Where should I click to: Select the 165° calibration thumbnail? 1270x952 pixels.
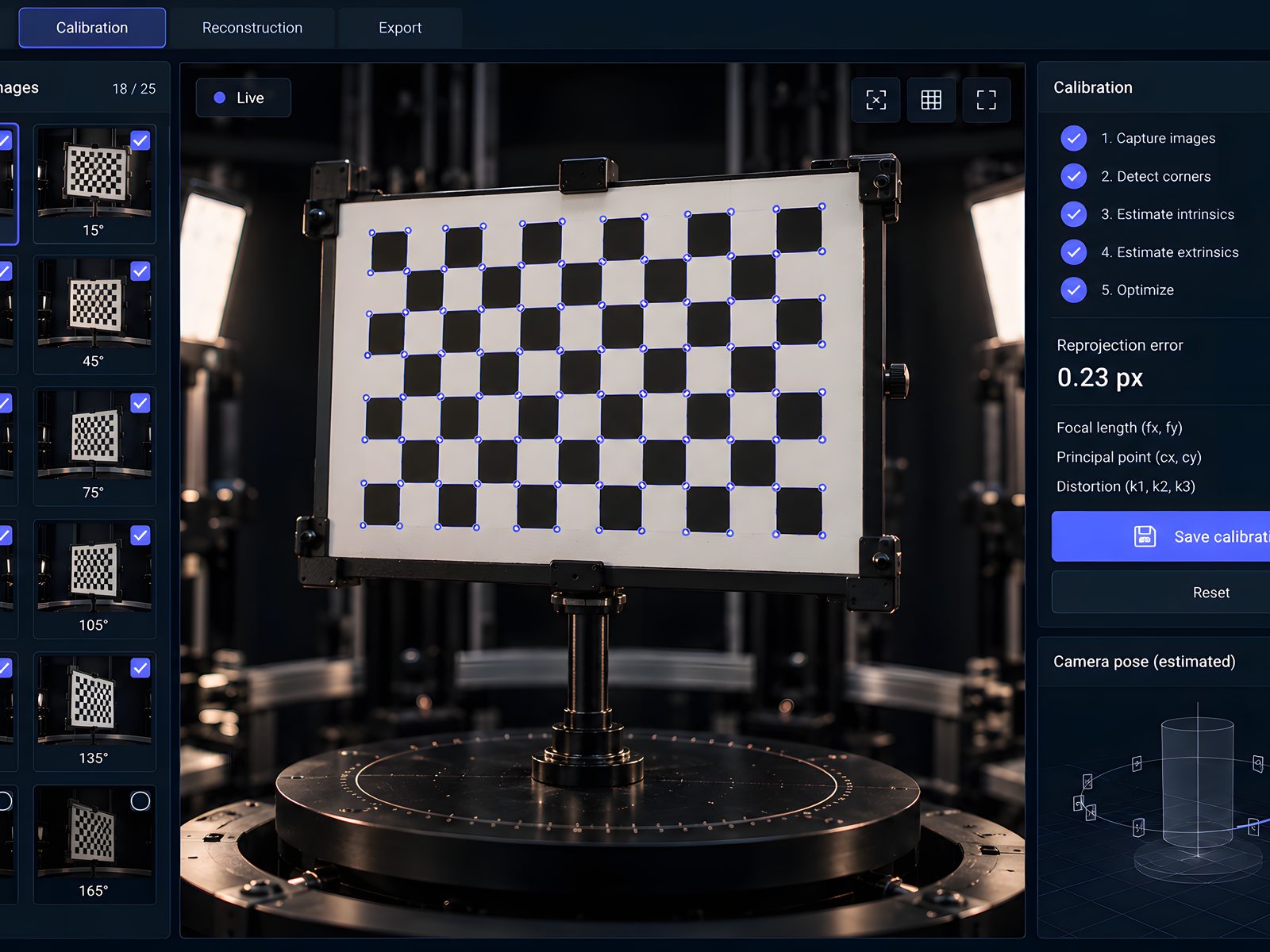94,845
